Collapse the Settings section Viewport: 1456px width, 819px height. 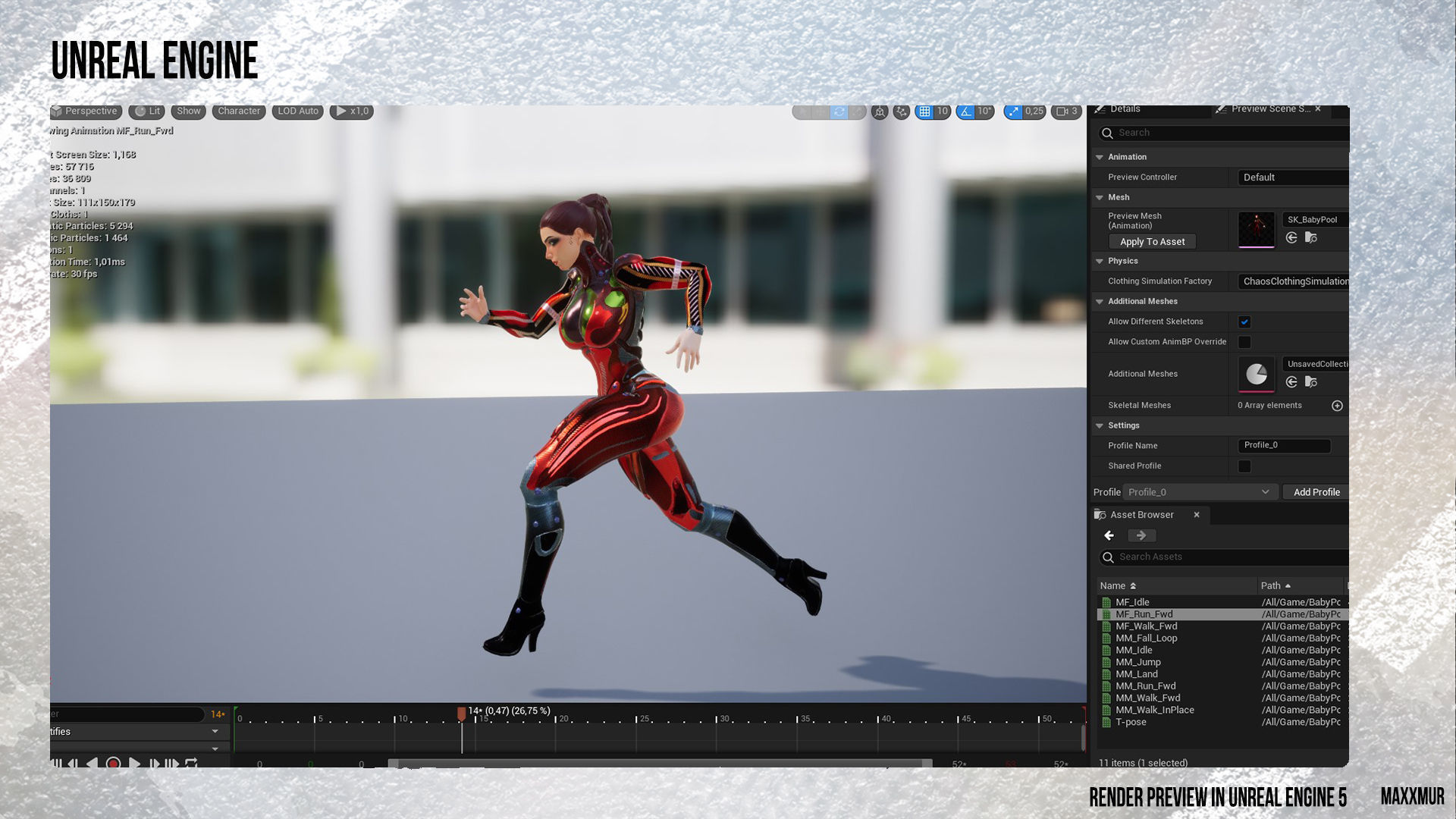pos(1100,426)
